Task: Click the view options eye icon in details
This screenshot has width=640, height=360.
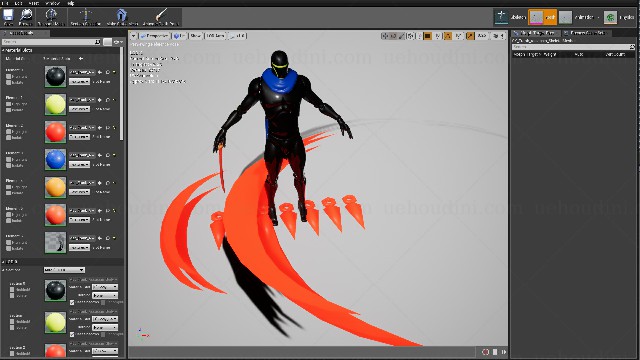Action: pos(118,42)
